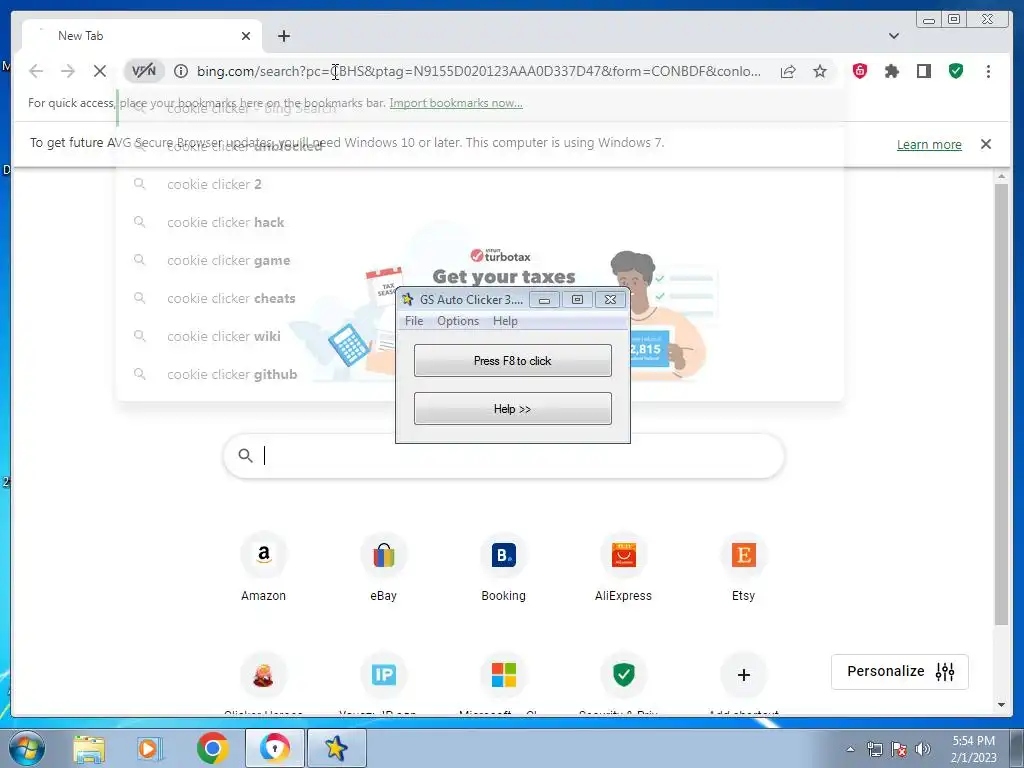Open the AliExpress shortcut tile

(x=624, y=568)
